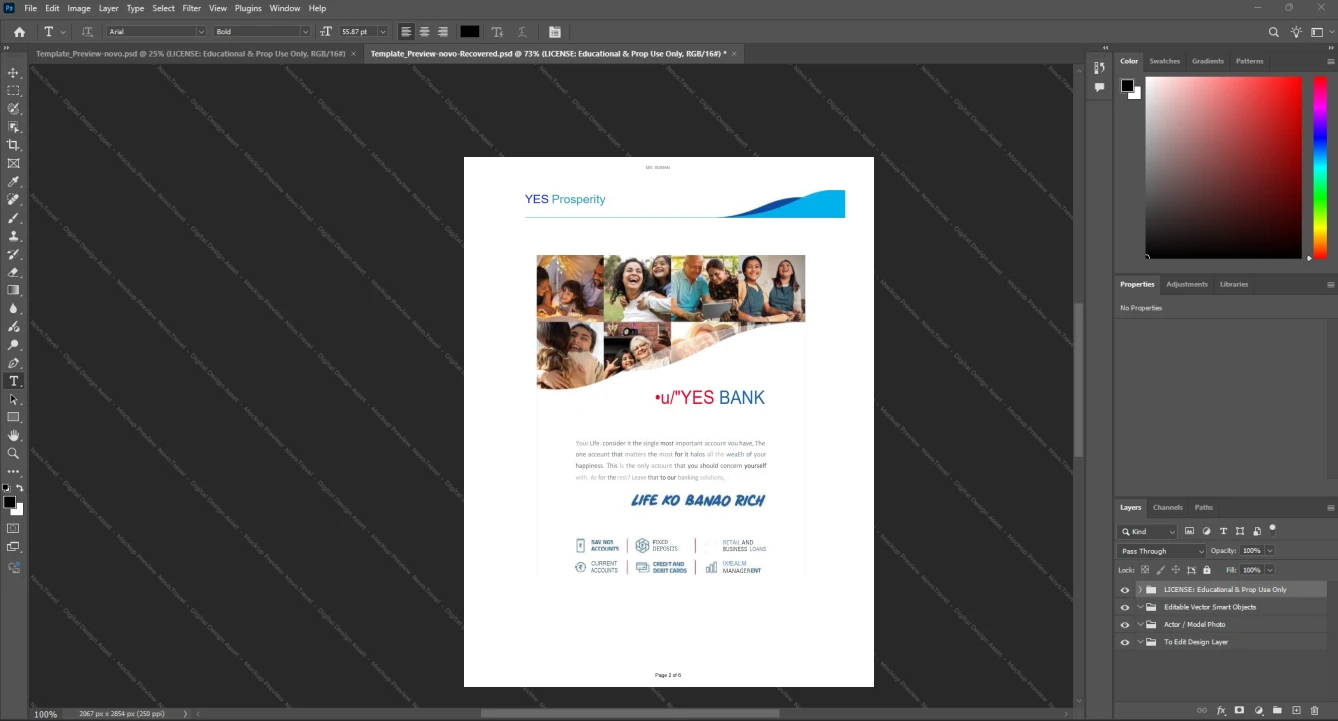Collapse the Actor / Model Photo group
The image size is (1338, 721).
[1140, 625]
